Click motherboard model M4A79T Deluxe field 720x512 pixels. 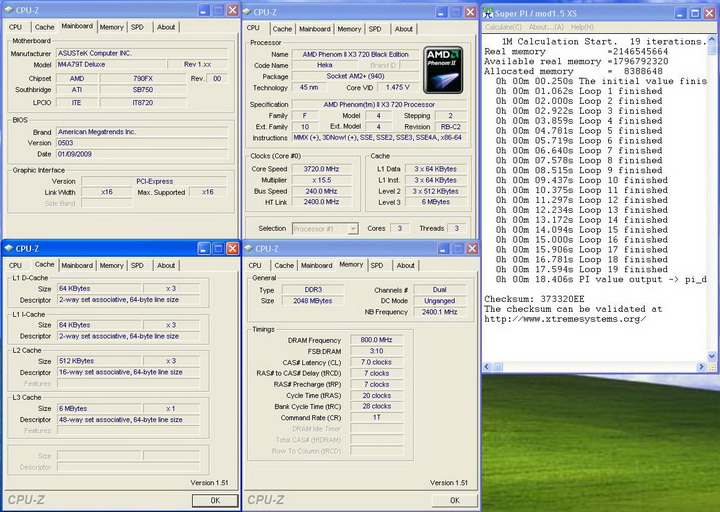click(x=111, y=64)
